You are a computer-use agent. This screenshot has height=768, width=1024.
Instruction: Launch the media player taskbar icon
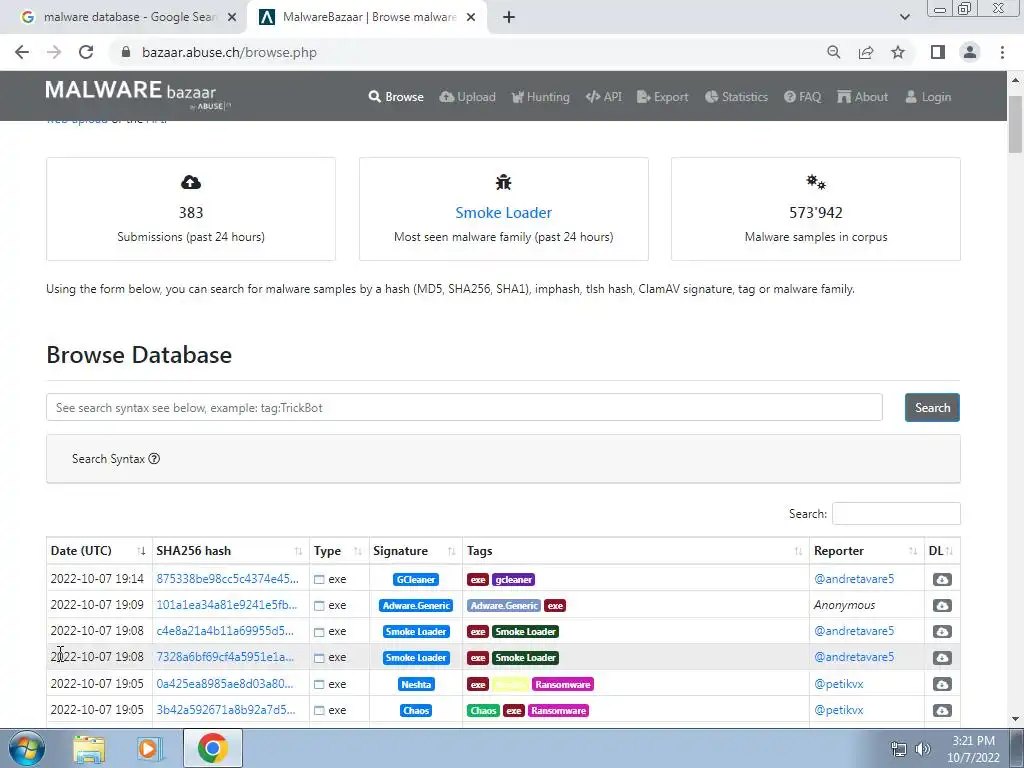pyautogui.click(x=150, y=748)
